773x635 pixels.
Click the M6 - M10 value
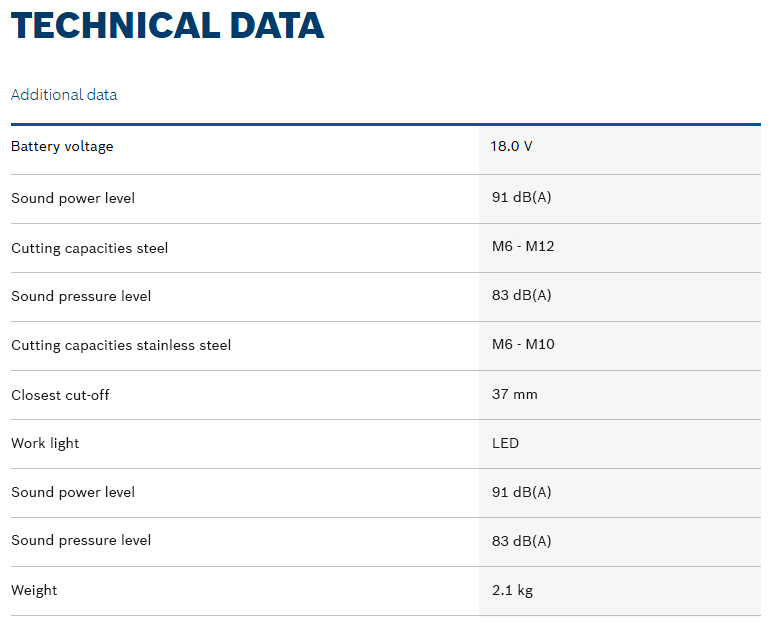[523, 344]
